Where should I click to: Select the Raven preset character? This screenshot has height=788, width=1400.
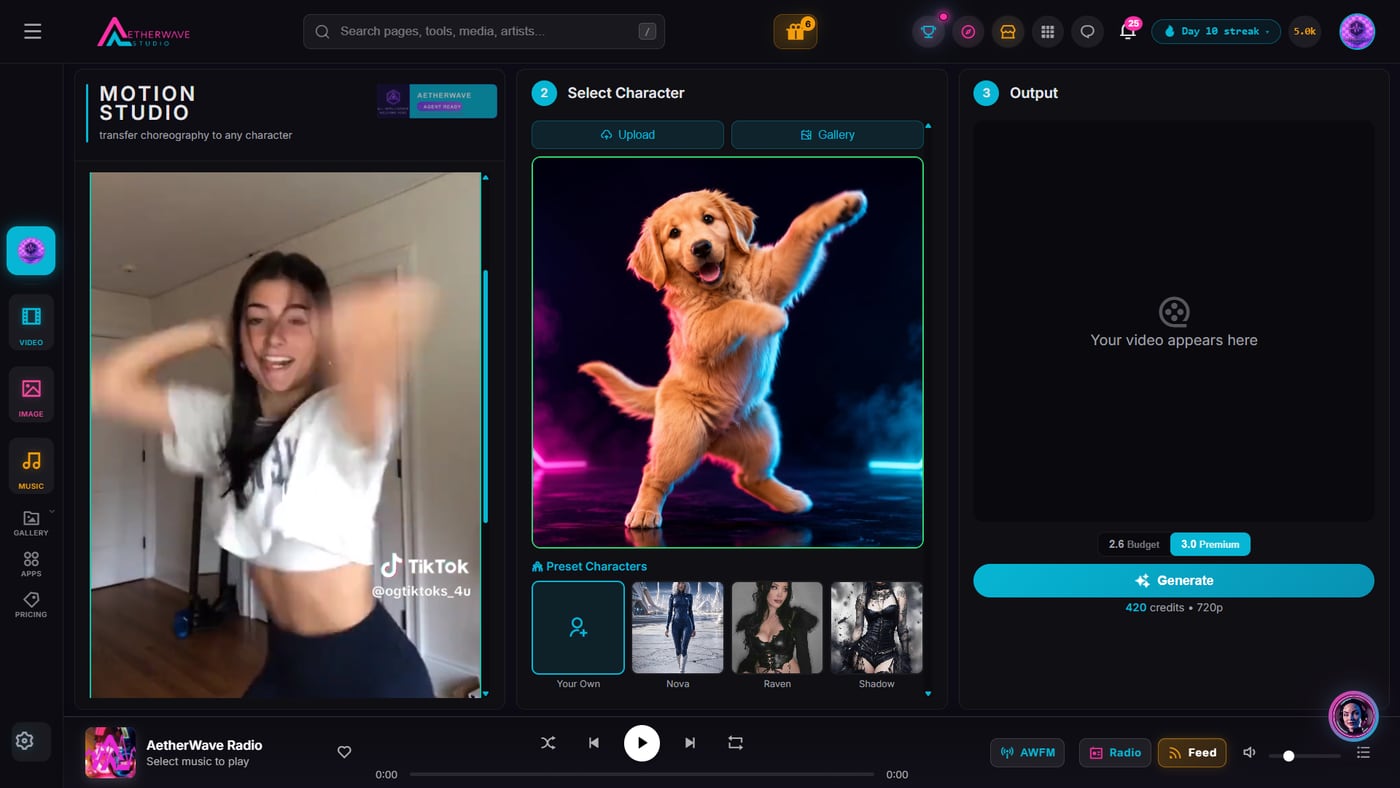tap(777, 628)
